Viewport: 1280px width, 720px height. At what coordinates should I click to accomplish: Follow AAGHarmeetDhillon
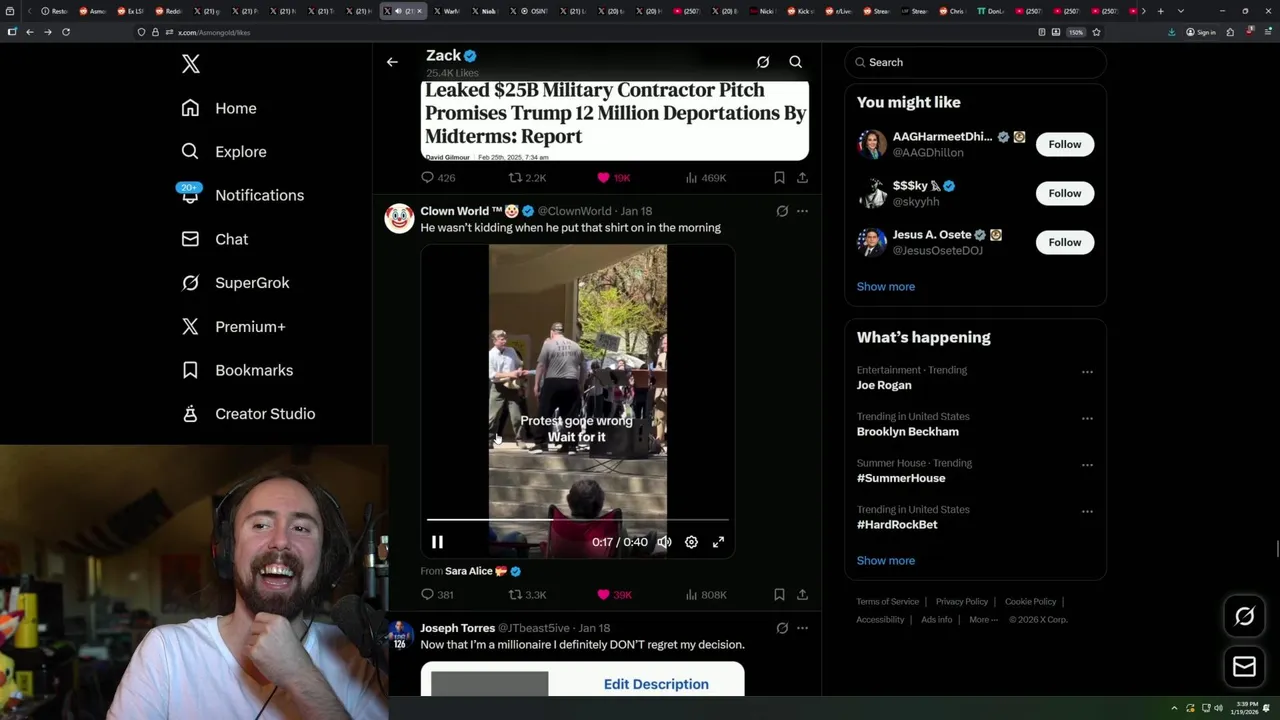coord(1065,144)
